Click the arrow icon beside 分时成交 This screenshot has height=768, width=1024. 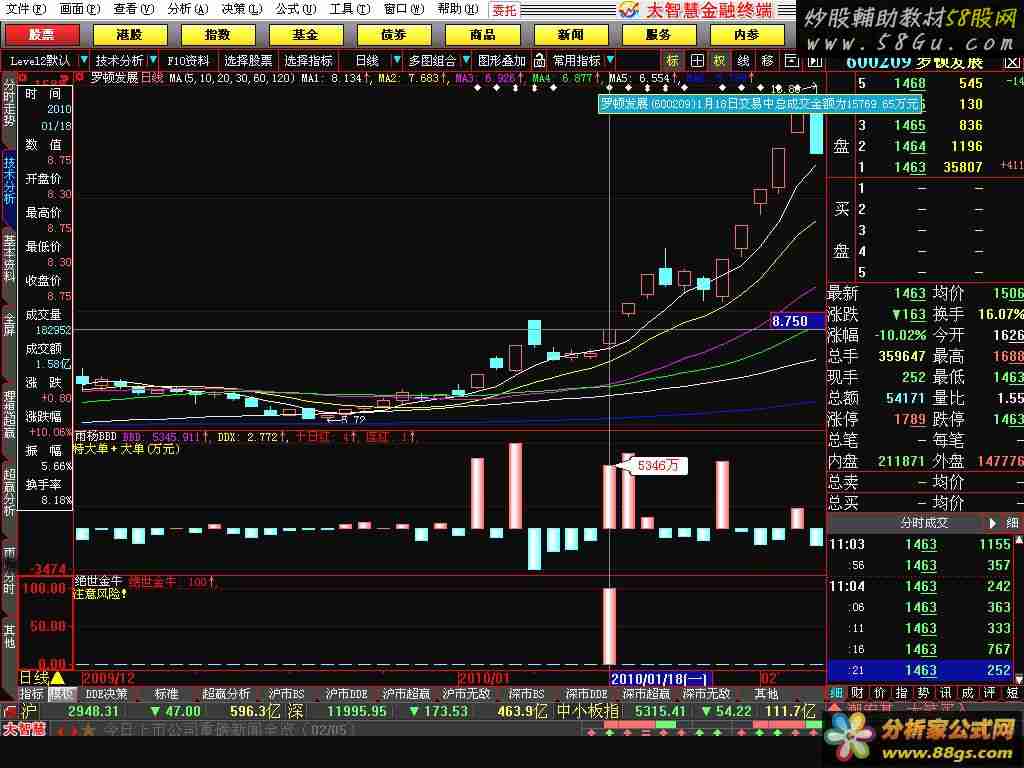point(993,523)
